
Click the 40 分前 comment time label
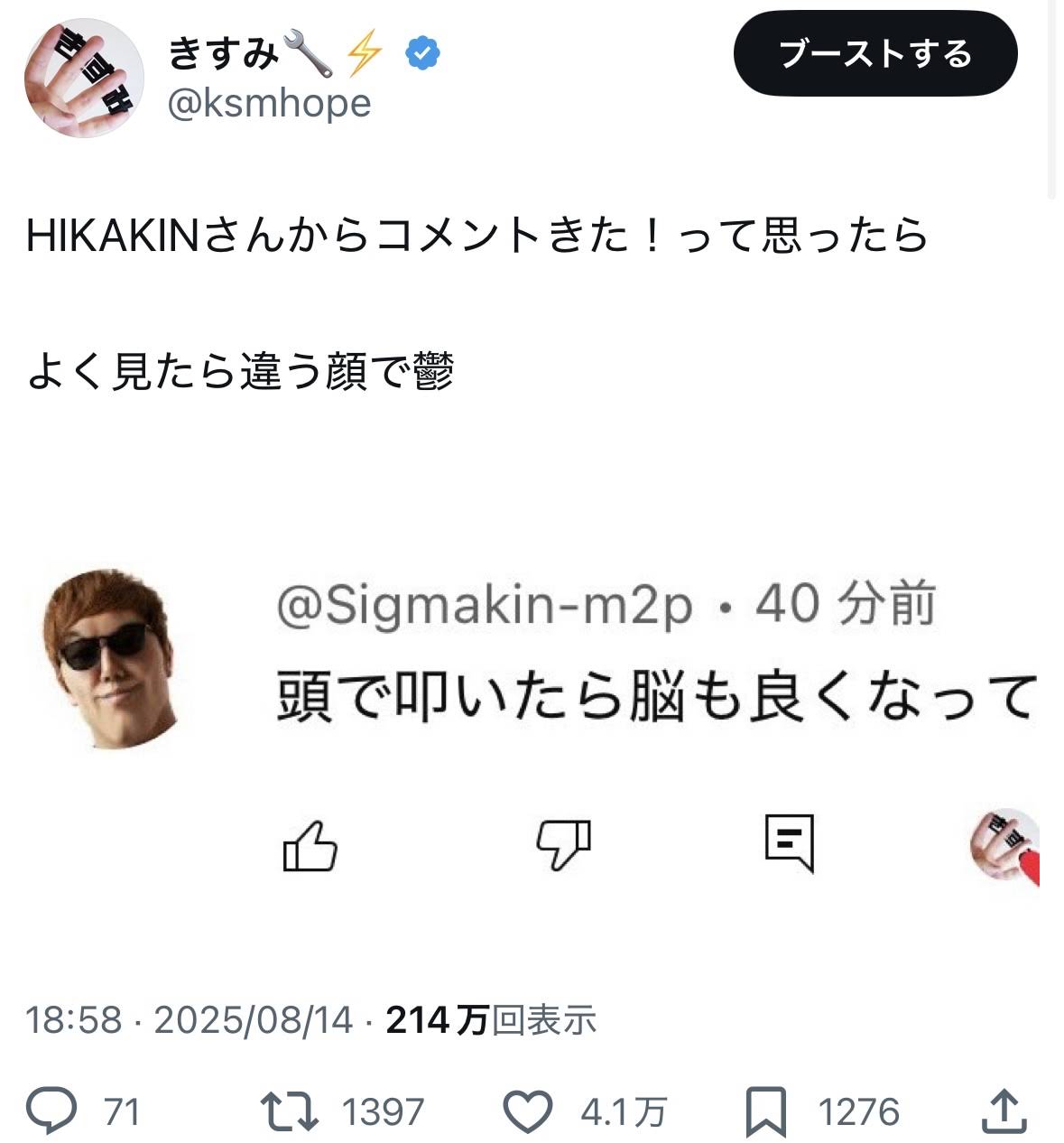[x=846, y=605]
